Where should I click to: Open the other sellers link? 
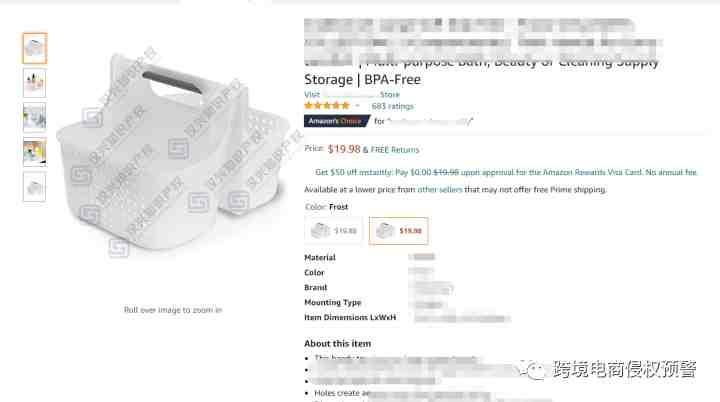pos(440,189)
